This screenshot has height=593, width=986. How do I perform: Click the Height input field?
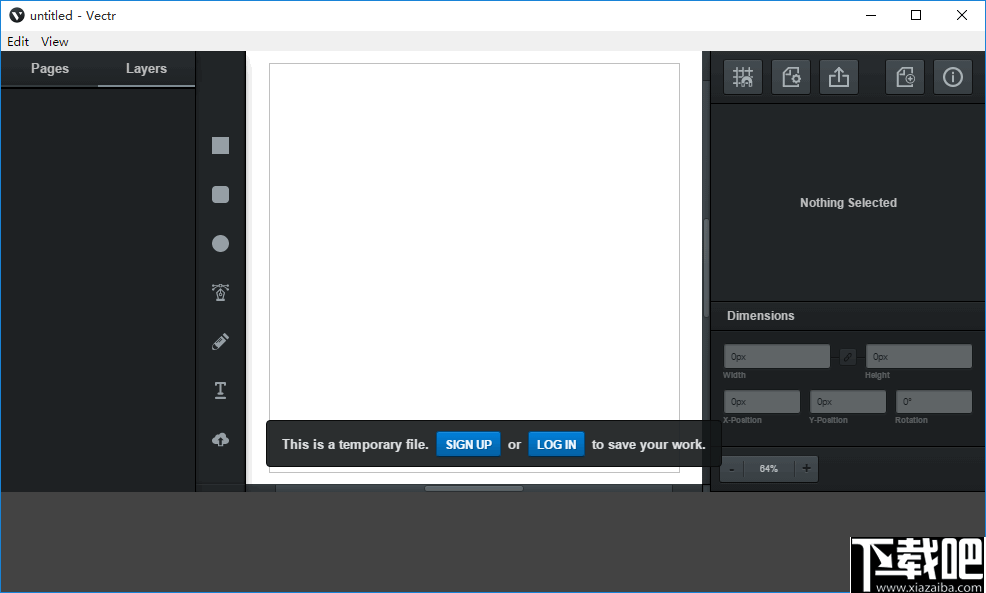click(919, 357)
